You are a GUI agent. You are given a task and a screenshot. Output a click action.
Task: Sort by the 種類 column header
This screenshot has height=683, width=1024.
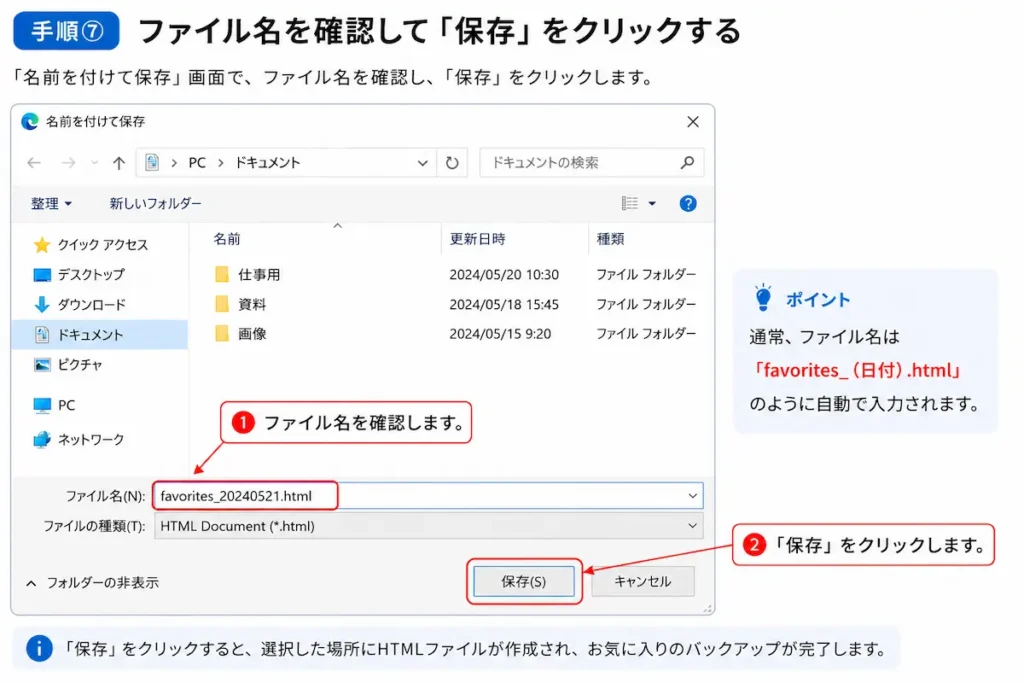click(611, 239)
